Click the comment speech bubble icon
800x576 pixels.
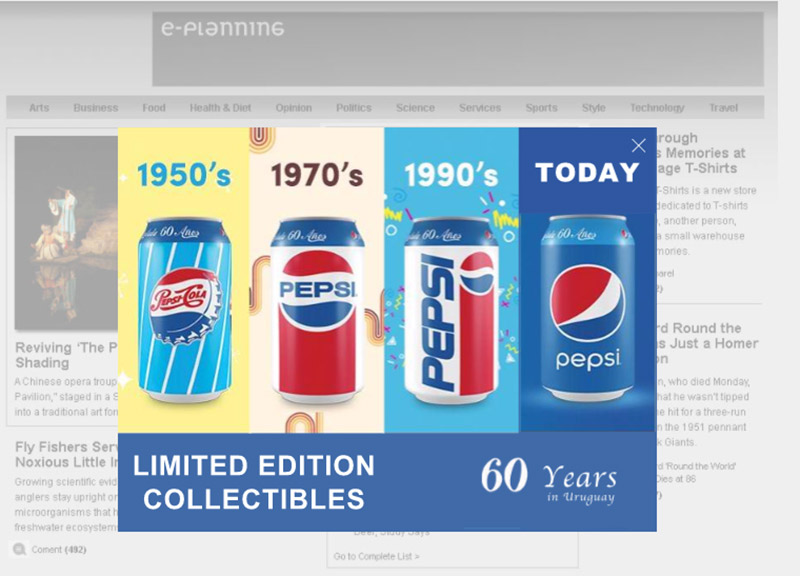tap(19, 549)
